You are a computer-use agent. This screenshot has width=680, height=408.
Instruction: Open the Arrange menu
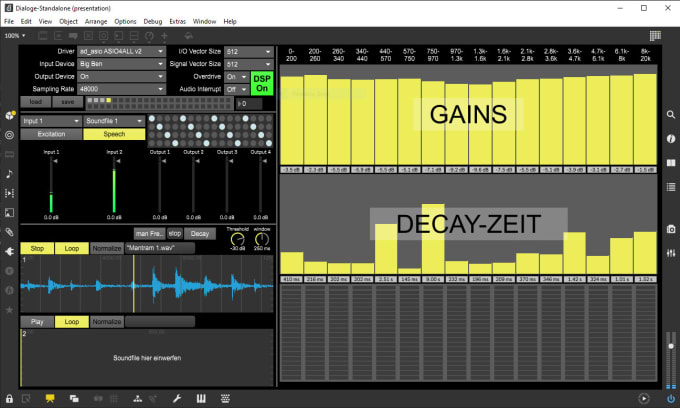click(x=96, y=21)
